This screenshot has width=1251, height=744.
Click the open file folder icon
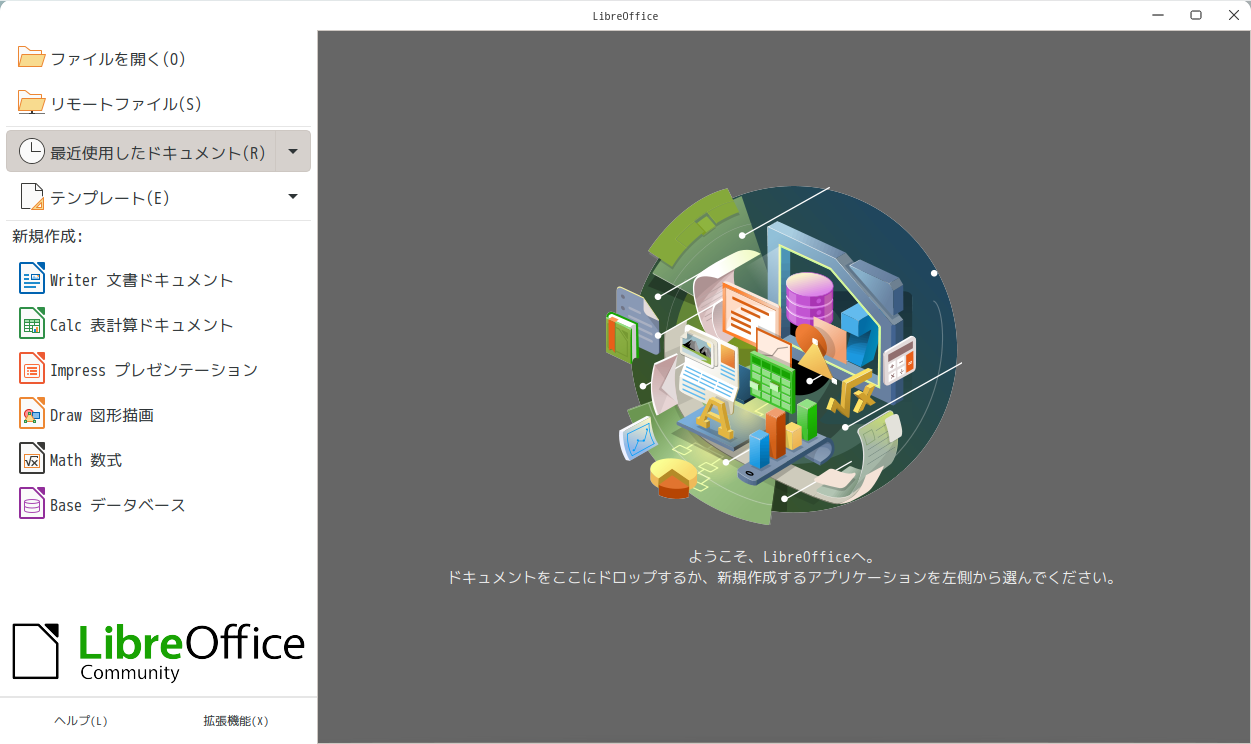coord(32,58)
